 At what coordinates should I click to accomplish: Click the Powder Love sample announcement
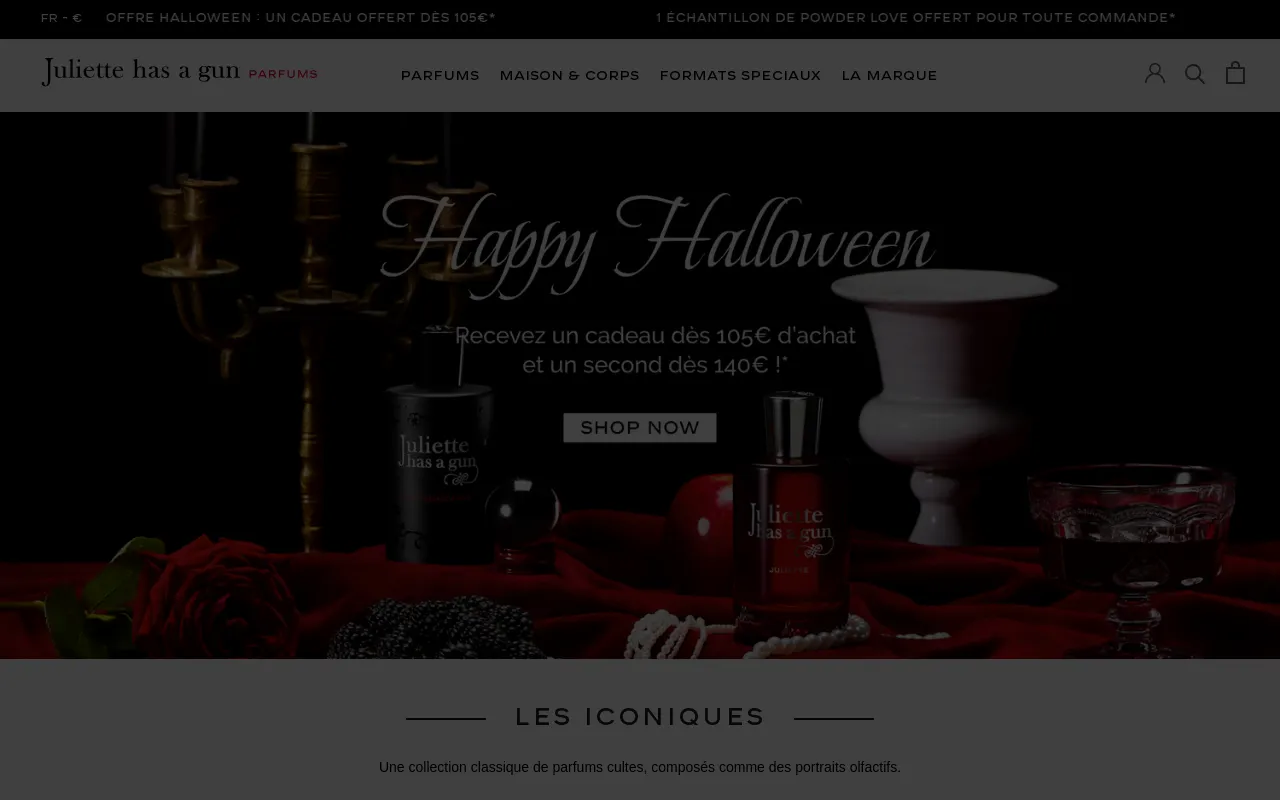pos(916,18)
